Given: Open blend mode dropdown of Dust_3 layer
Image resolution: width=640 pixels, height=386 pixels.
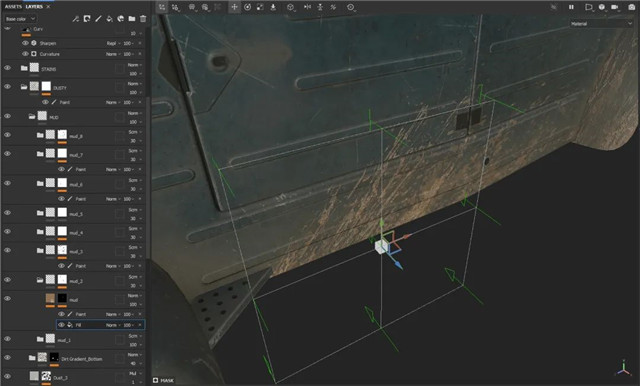Looking at the screenshot, I should click(135, 373).
